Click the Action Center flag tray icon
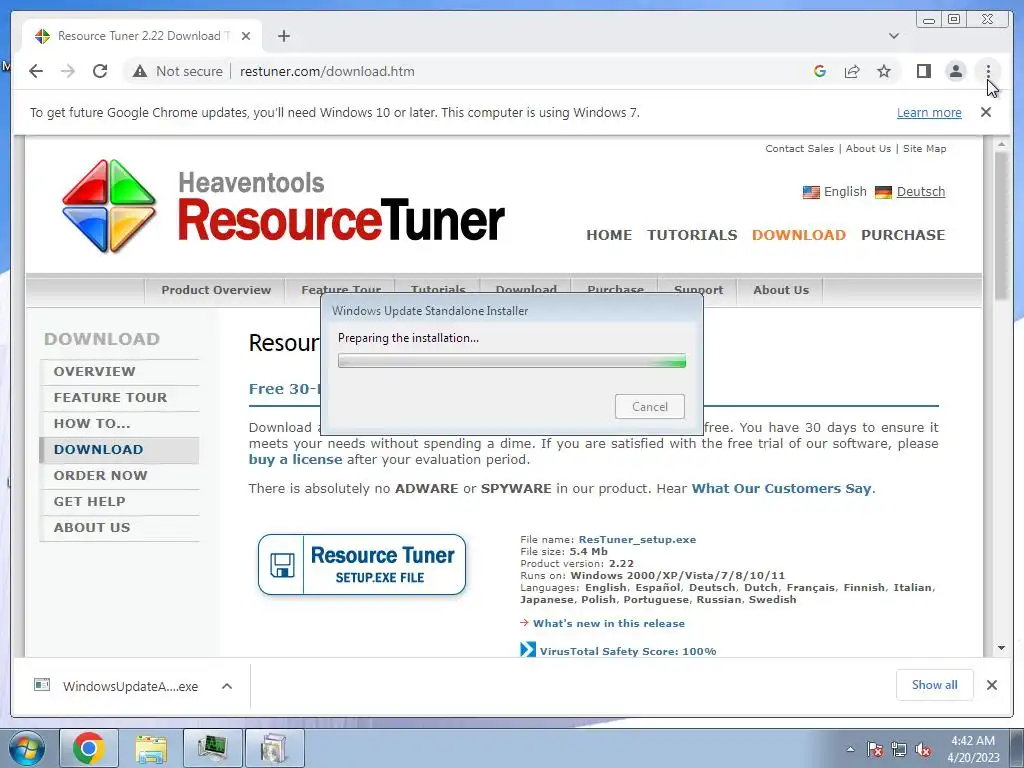Screen dimensions: 1024x768 pyautogui.click(x=875, y=749)
